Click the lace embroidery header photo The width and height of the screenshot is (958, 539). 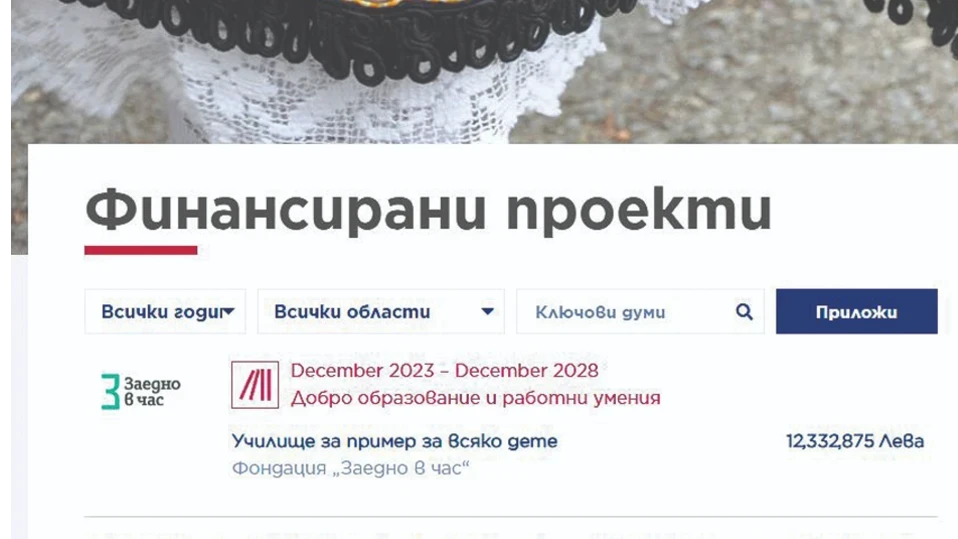click(x=484, y=72)
